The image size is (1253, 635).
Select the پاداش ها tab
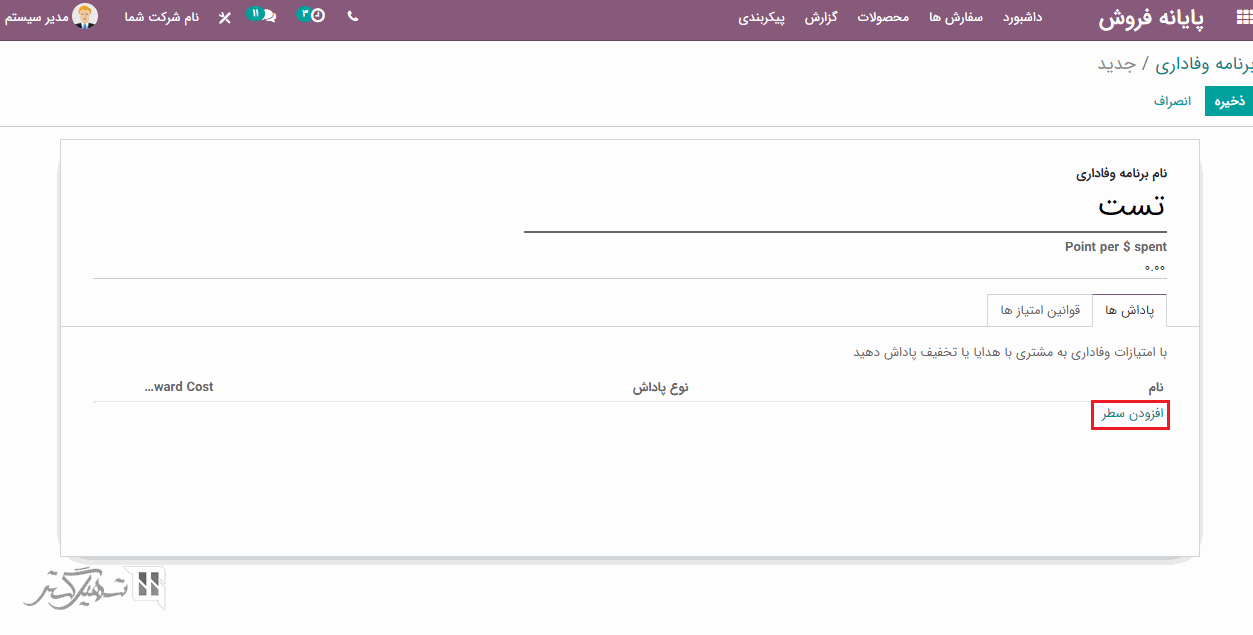pyautogui.click(x=1129, y=311)
